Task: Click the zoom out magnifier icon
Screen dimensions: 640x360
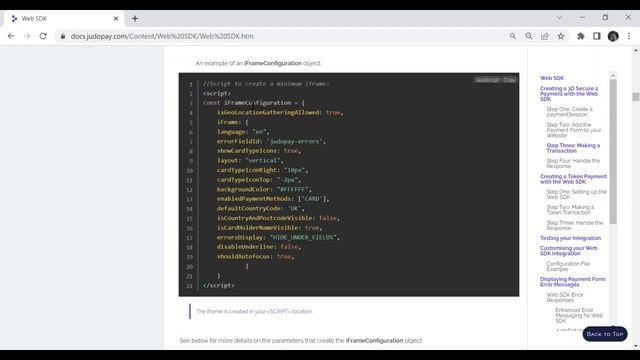Action: click(x=529, y=36)
